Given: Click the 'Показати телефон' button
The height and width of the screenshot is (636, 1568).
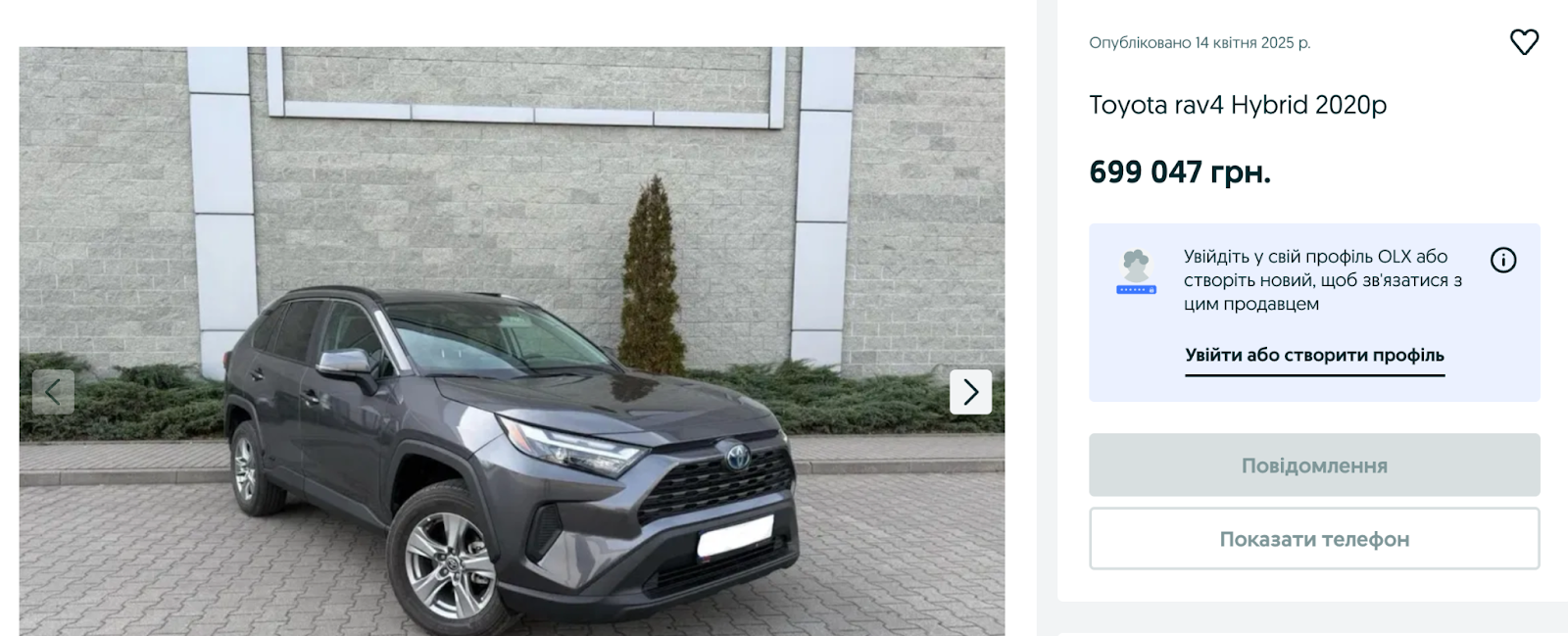Looking at the screenshot, I should tap(1314, 539).
